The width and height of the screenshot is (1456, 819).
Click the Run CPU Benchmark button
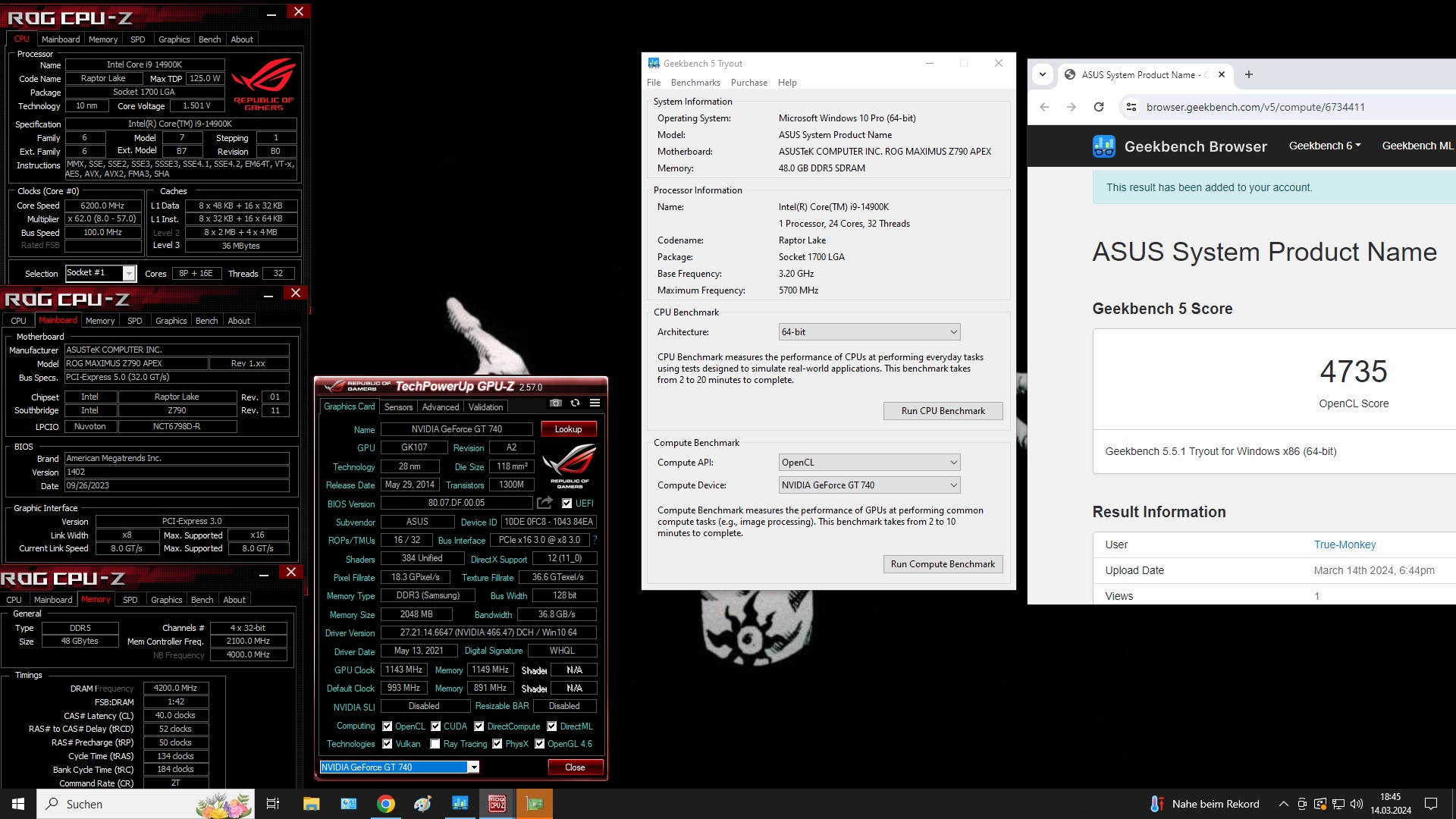click(x=943, y=411)
